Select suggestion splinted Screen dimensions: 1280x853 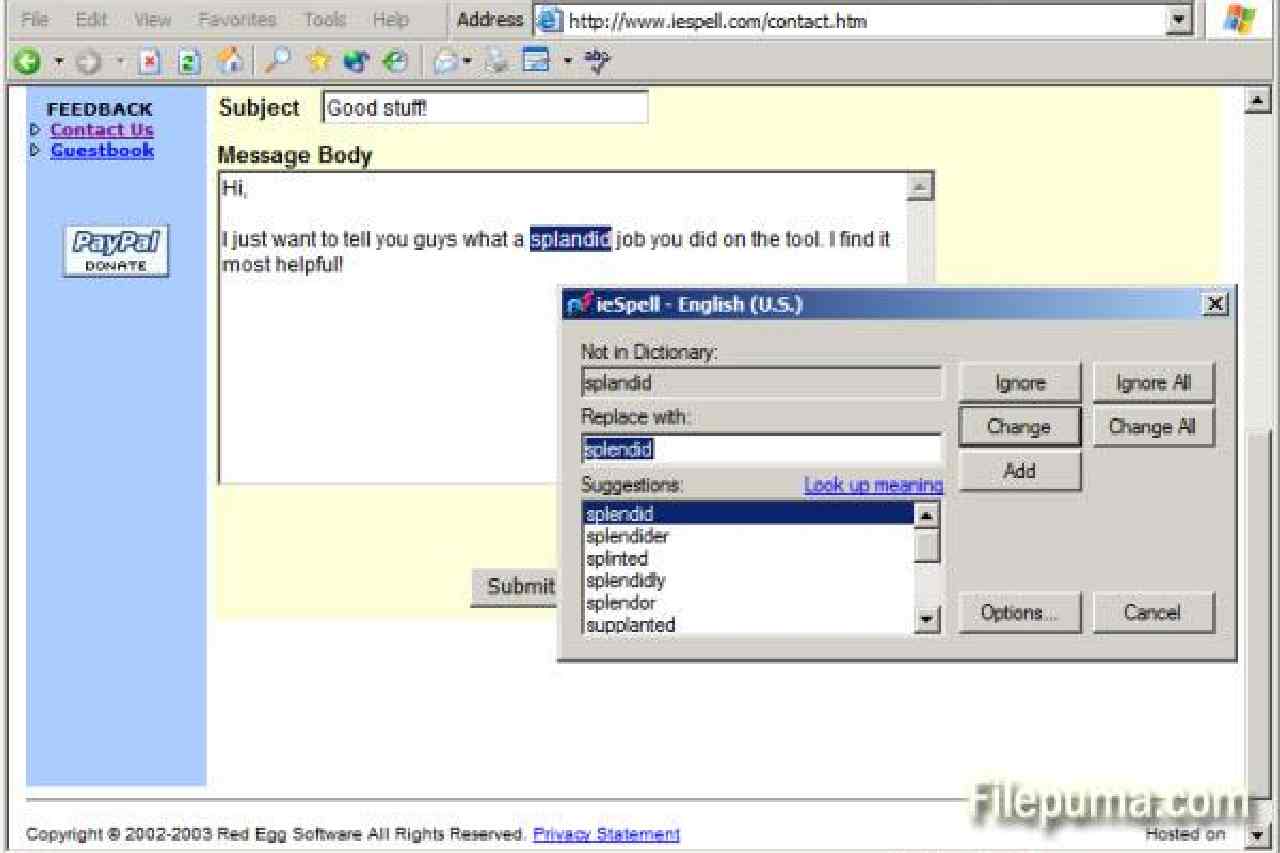pyautogui.click(x=749, y=558)
